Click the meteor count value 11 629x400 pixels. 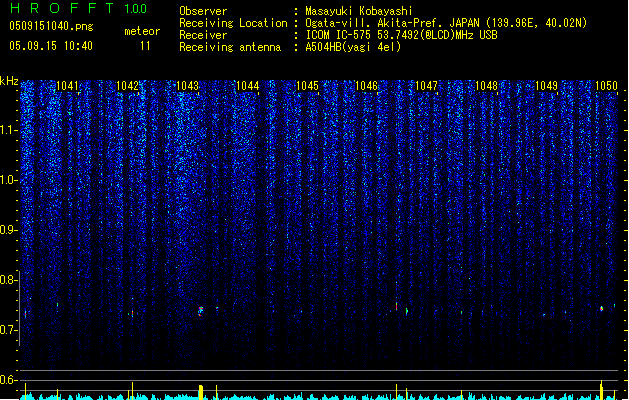(145, 46)
